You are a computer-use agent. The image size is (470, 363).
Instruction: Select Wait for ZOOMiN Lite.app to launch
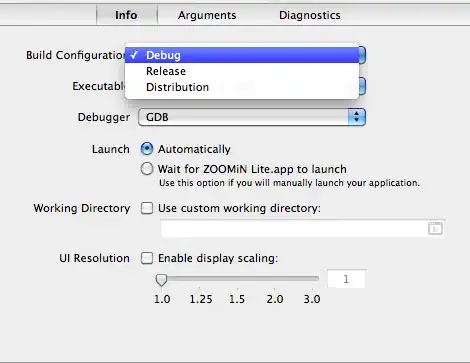coord(147,169)
